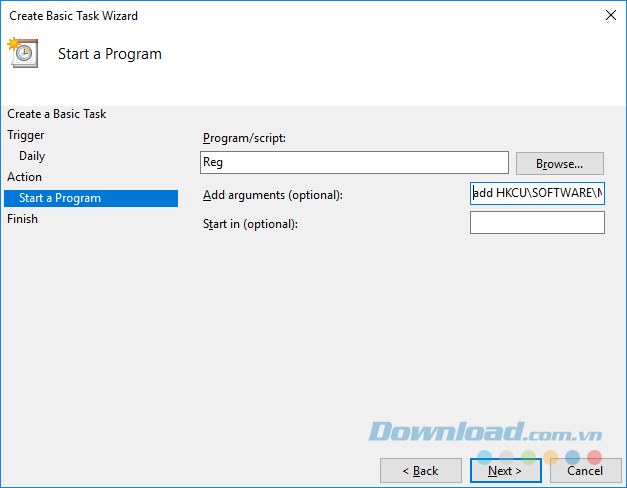
Task: Select the highlighted Start a Program step
Action: (60, 198)
